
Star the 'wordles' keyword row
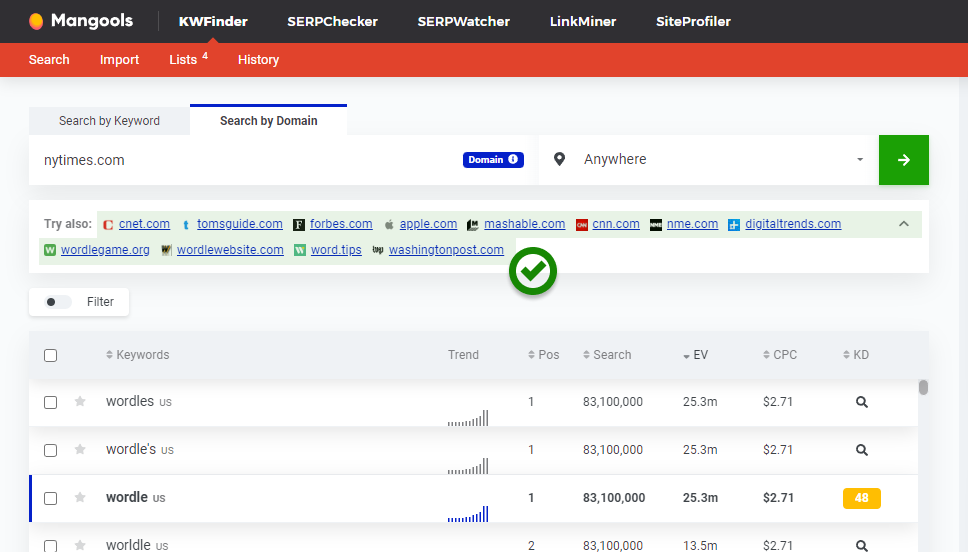80,402
